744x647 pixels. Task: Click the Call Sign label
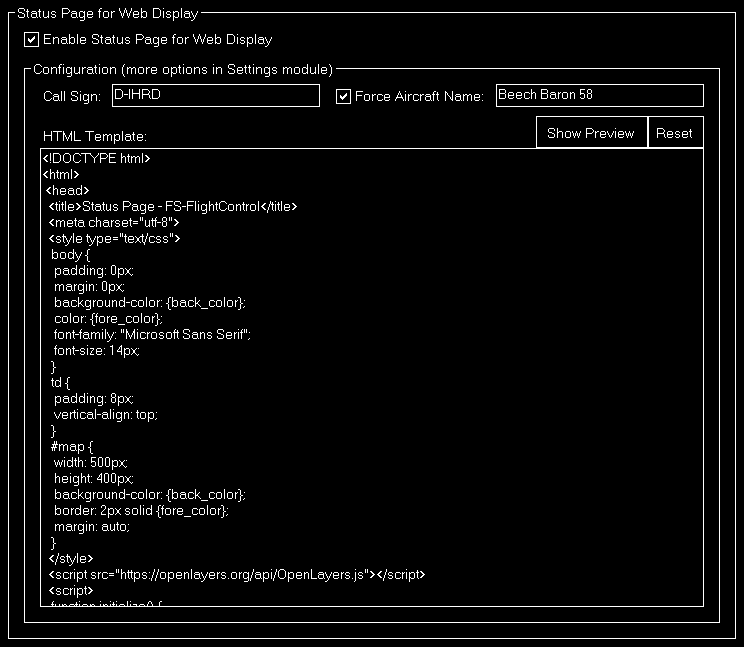pos(72,97)
